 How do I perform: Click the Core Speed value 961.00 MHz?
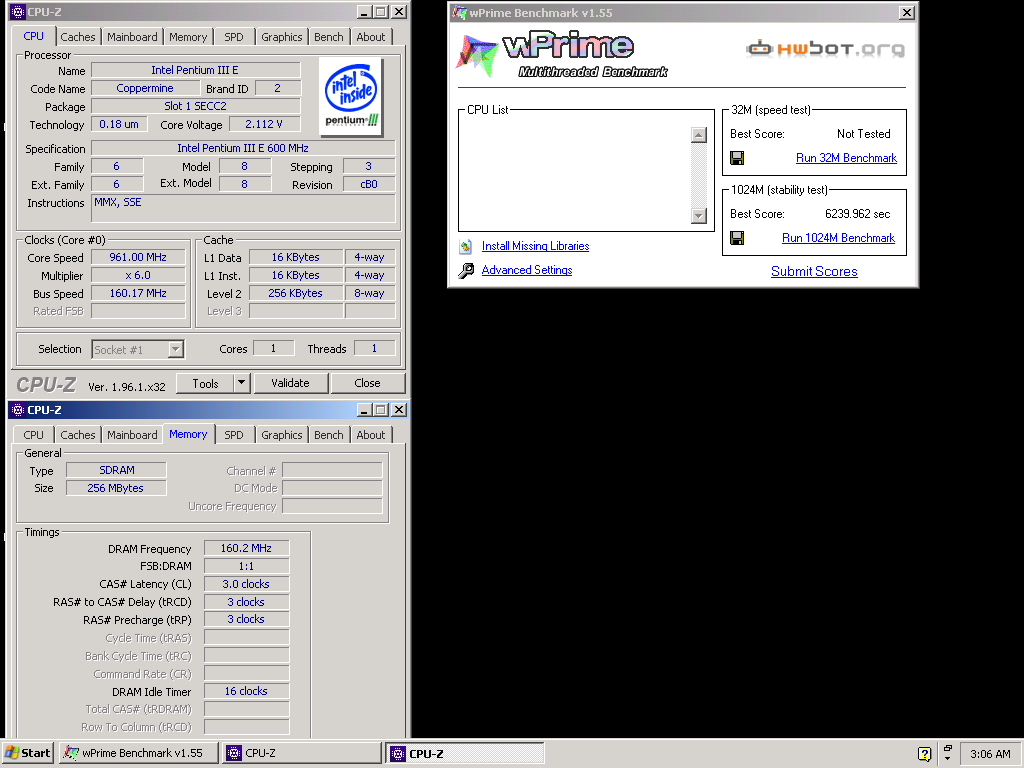[x=138, y=257]
